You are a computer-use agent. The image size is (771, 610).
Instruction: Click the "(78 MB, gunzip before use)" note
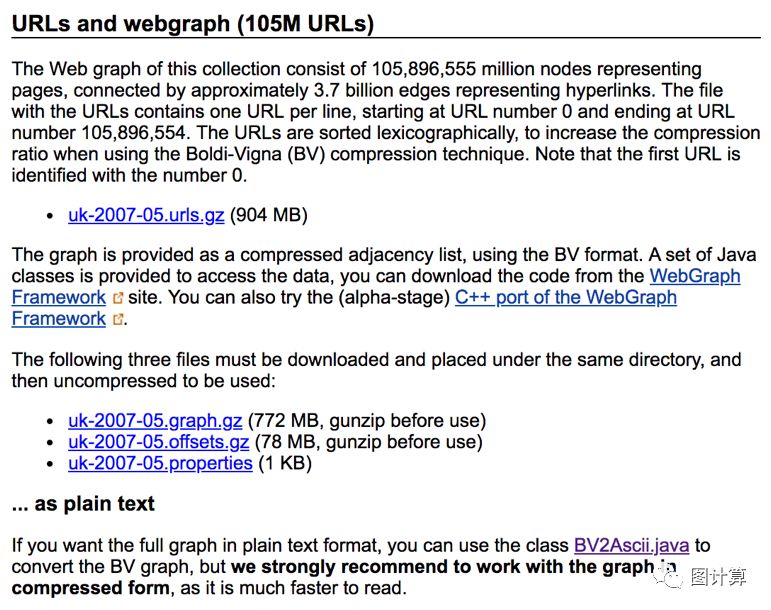pos(368,442)
